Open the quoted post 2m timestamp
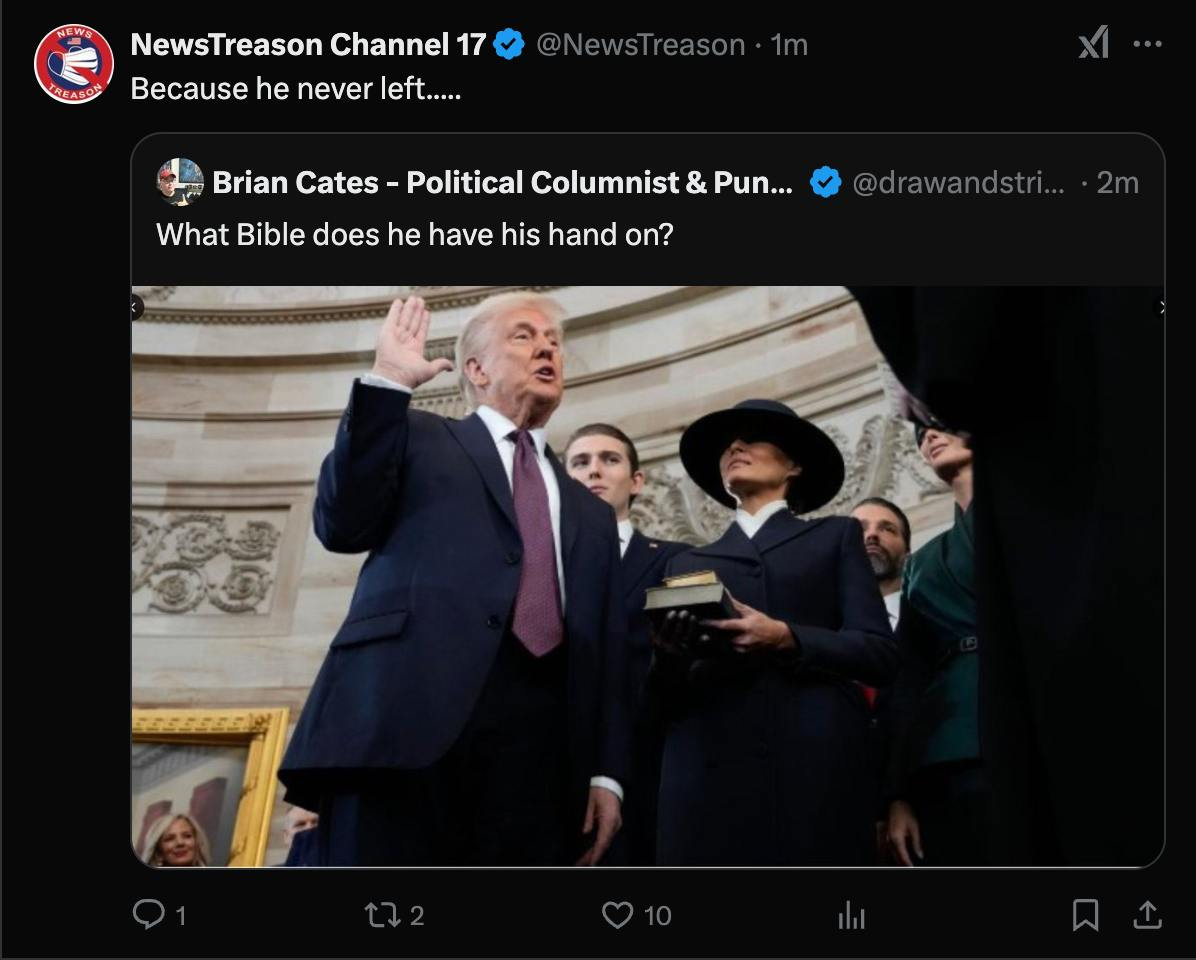Screen dimensions: 1196x960 tap(1117, 183)
